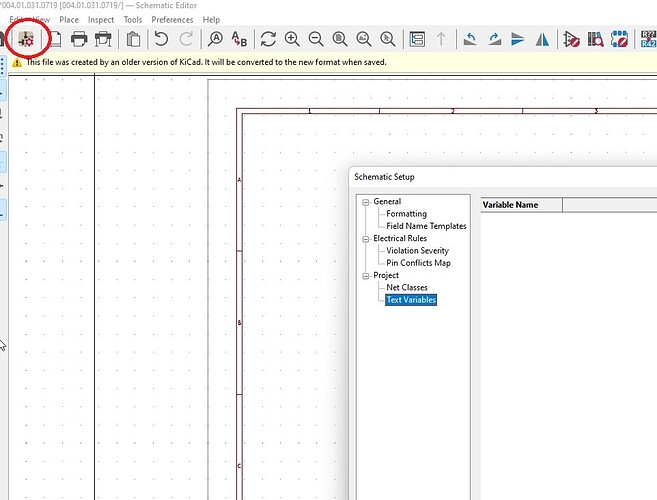Zoom out of the schematic
657x500 pixels.
pyautogui.click(x=316, y=39)
